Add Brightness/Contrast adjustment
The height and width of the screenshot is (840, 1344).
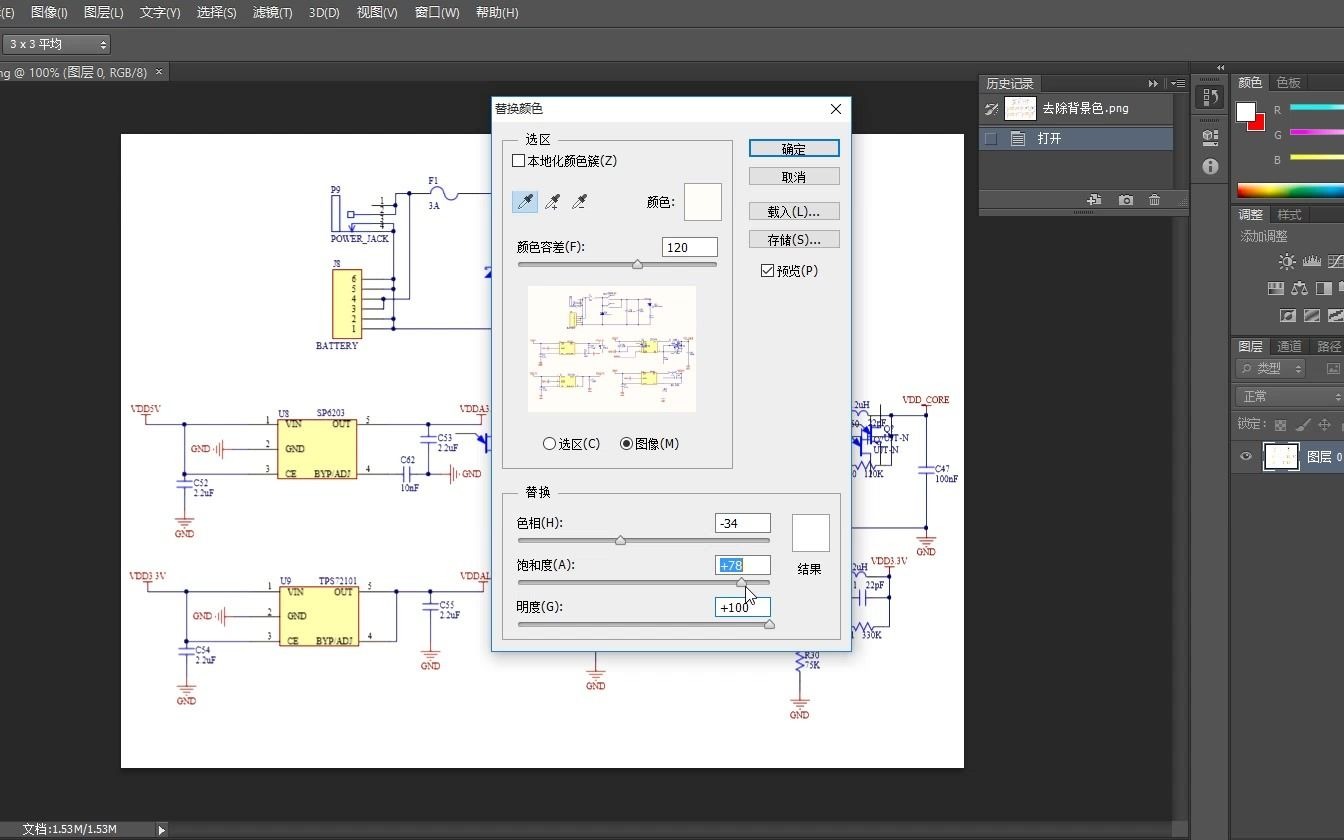point(1287,262)
